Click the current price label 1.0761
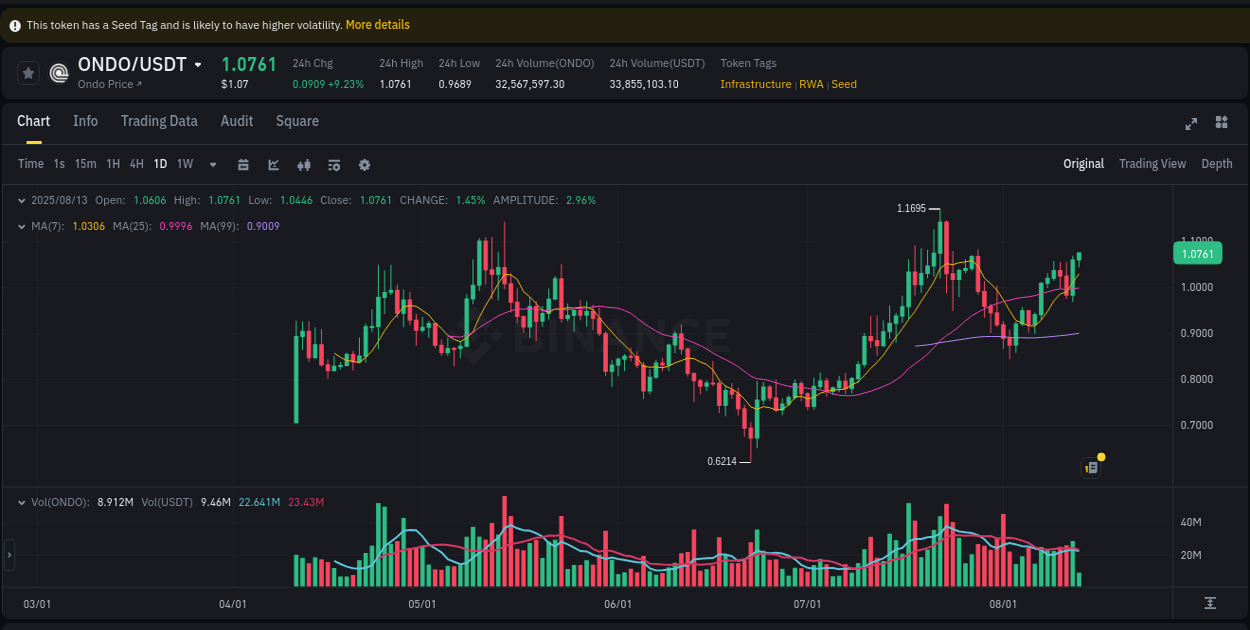This screenshot has width=1250, height=630. click(x=1197, y=253)
